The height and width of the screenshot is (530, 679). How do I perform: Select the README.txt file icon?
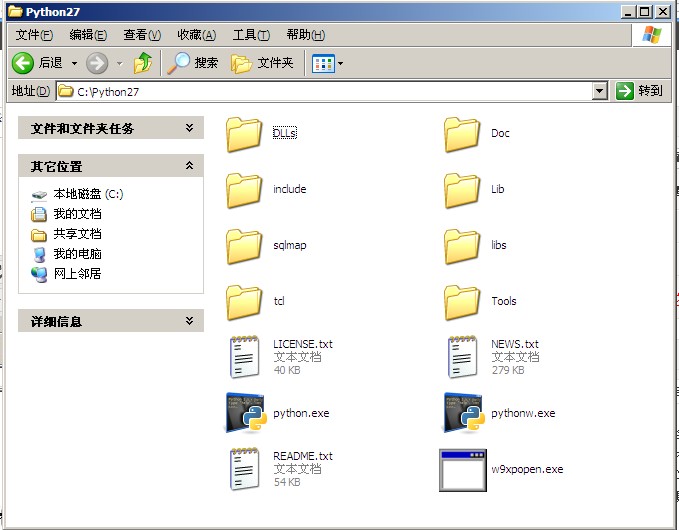[245, 469]
